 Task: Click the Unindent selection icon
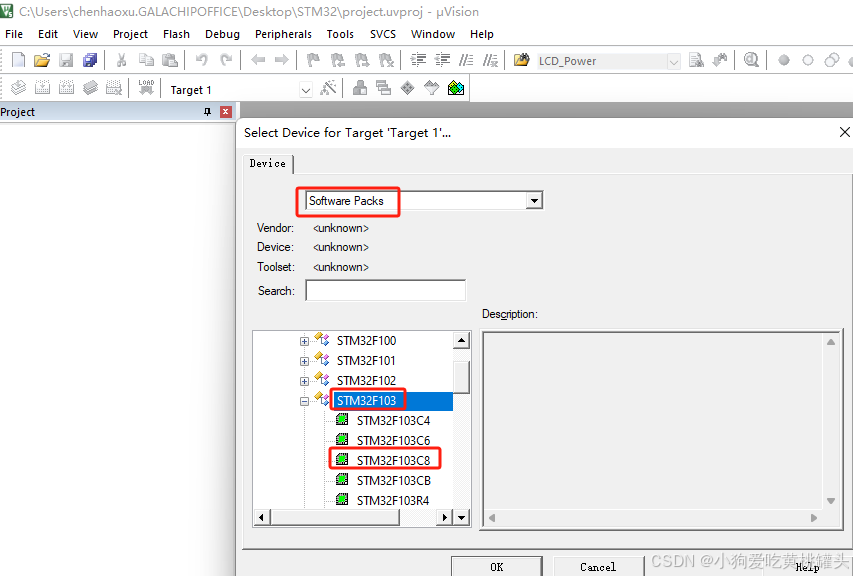pyautogui.click(x=442, y=60)
